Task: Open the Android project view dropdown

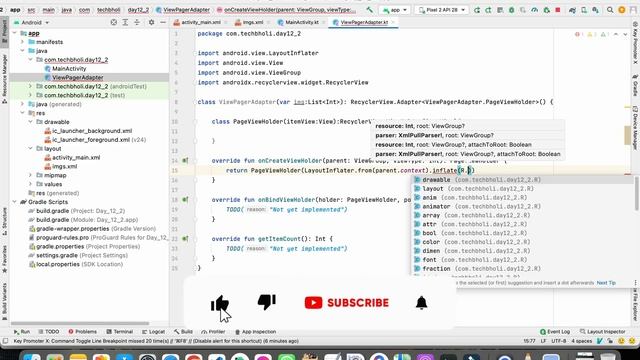Action: tap(31, 22)
